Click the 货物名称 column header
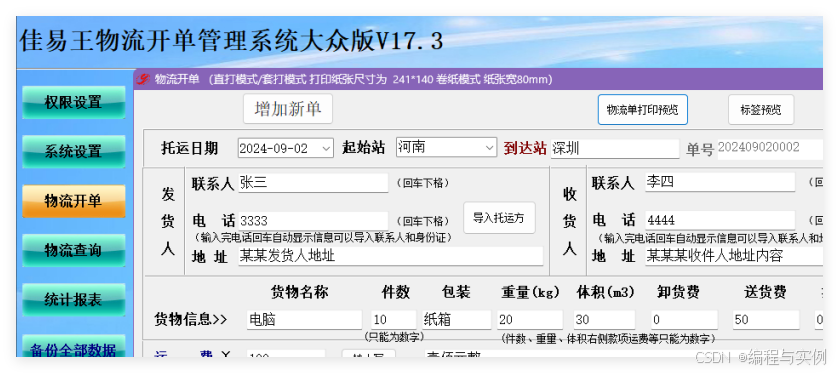The image size is (839, 373). click(299, 292)
